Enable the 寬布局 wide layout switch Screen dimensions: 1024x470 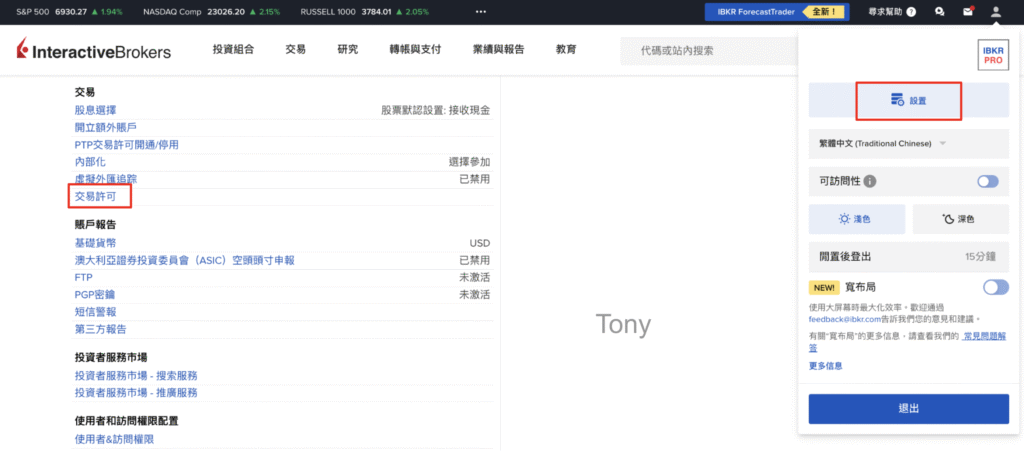point(995,287)
